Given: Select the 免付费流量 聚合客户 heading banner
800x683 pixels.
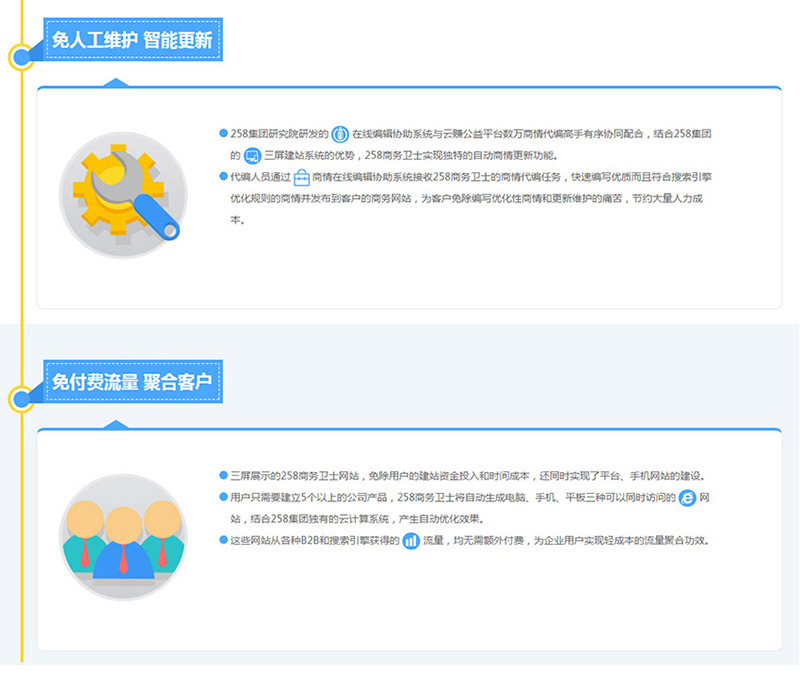Looking at the screenshot, I should point(132,383).
